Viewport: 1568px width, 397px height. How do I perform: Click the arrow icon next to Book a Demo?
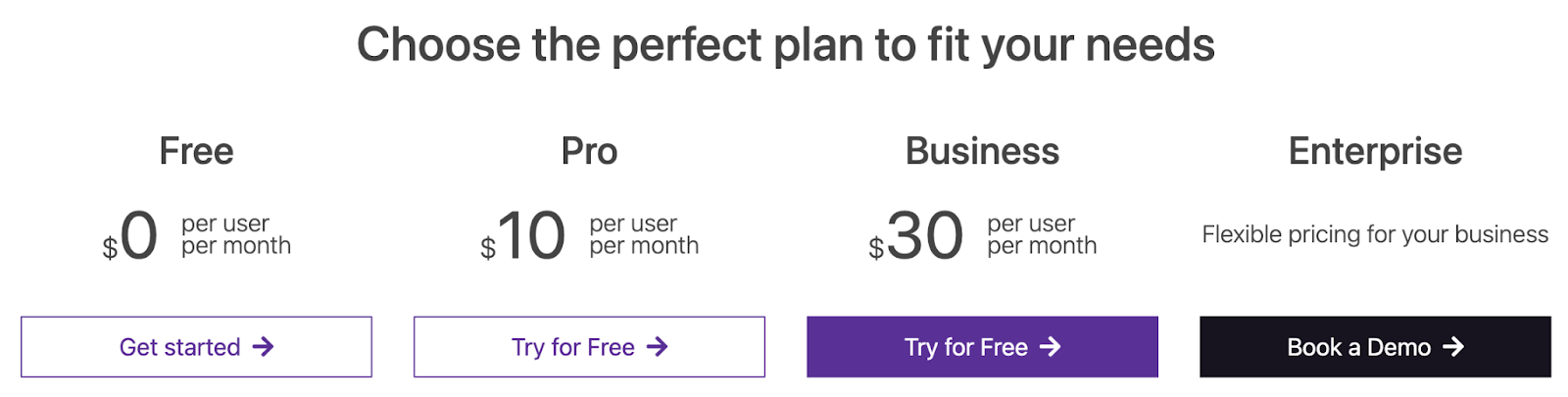tap(1453, 347)
